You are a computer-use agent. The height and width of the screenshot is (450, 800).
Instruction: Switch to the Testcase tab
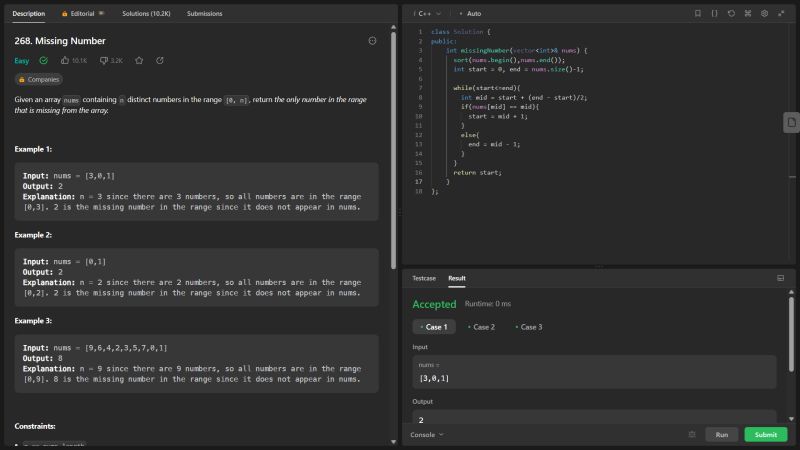pyautogui.click(x=424, y=278)
